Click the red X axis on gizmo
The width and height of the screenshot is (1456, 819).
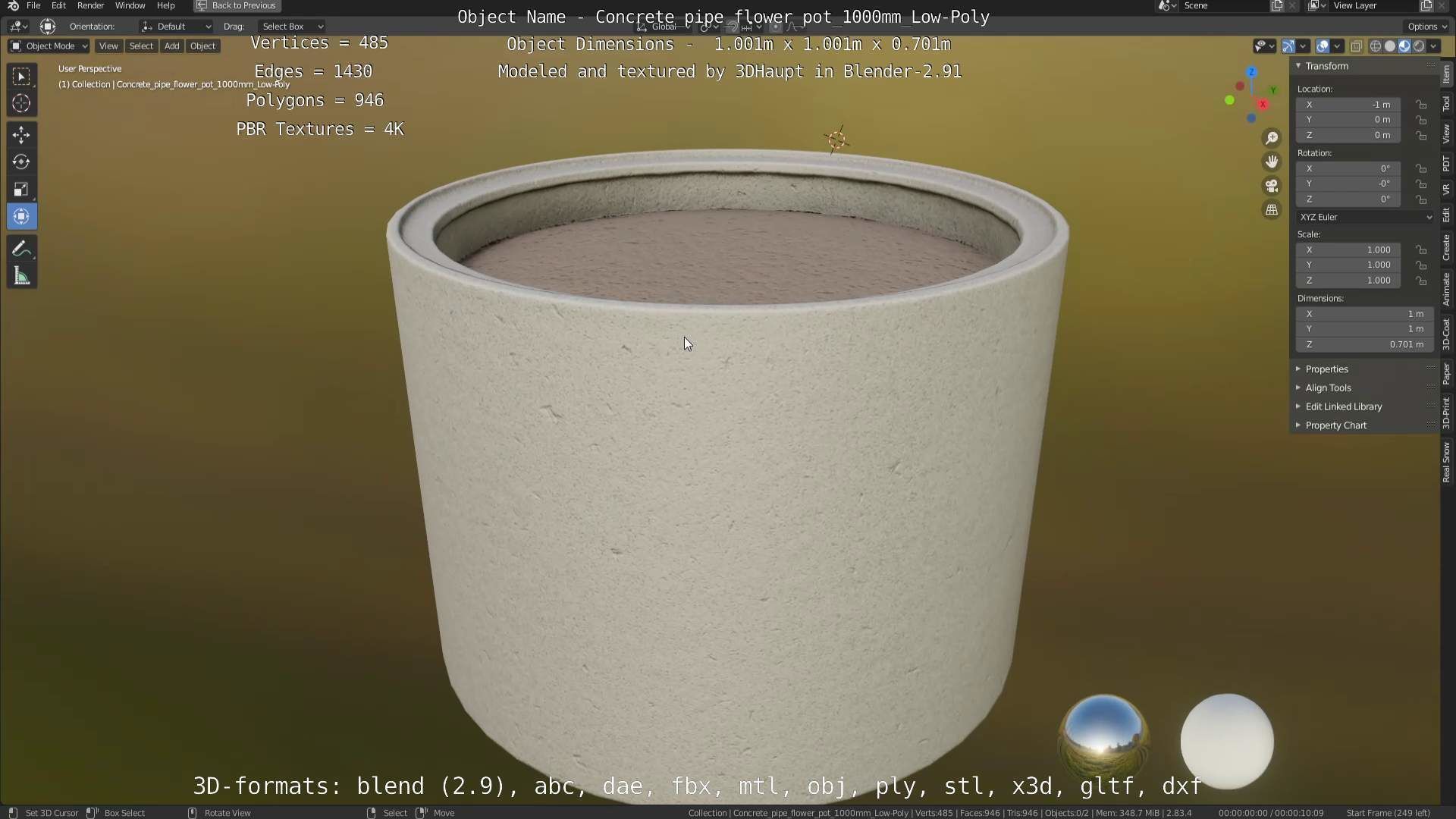1263,104
